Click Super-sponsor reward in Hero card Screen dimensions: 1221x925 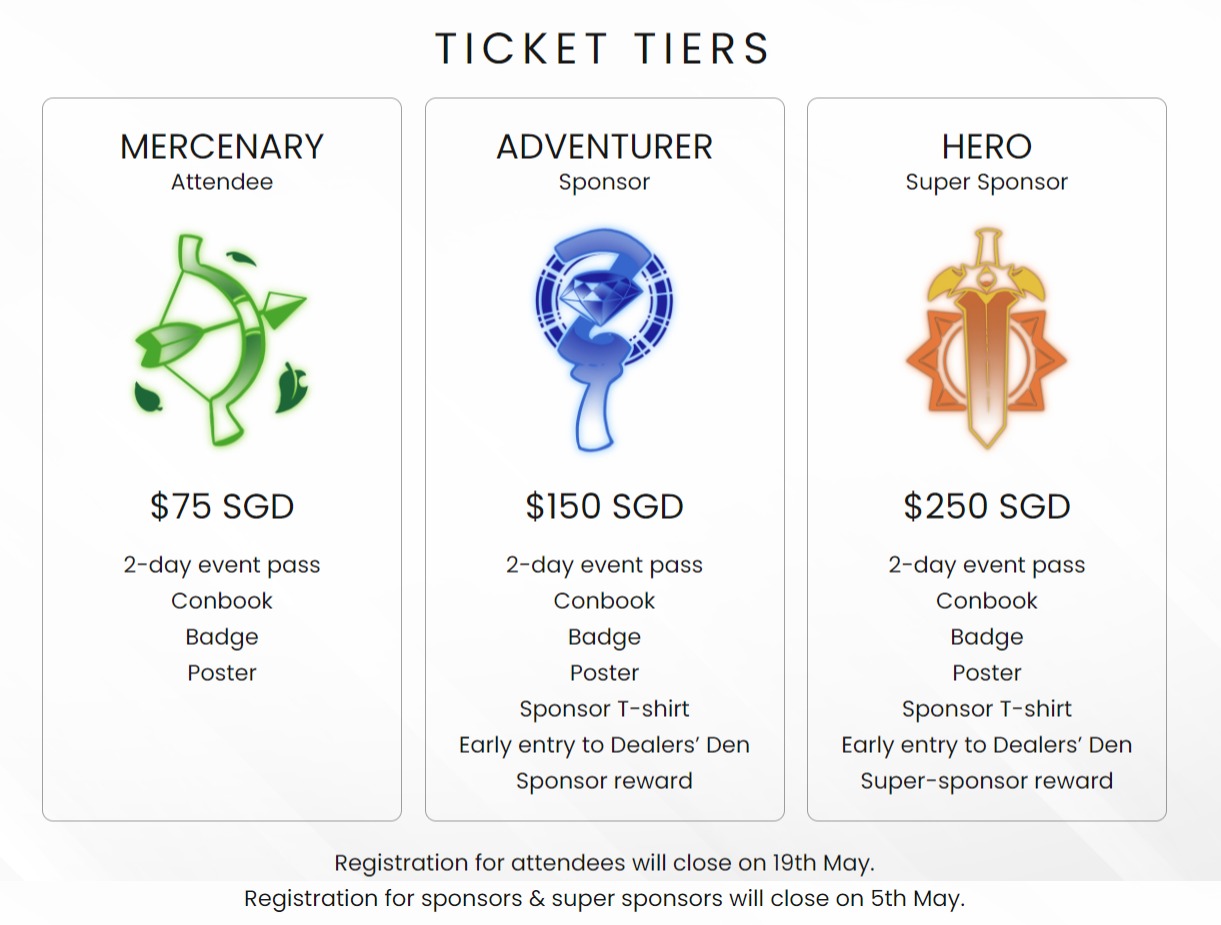(986, 781)
